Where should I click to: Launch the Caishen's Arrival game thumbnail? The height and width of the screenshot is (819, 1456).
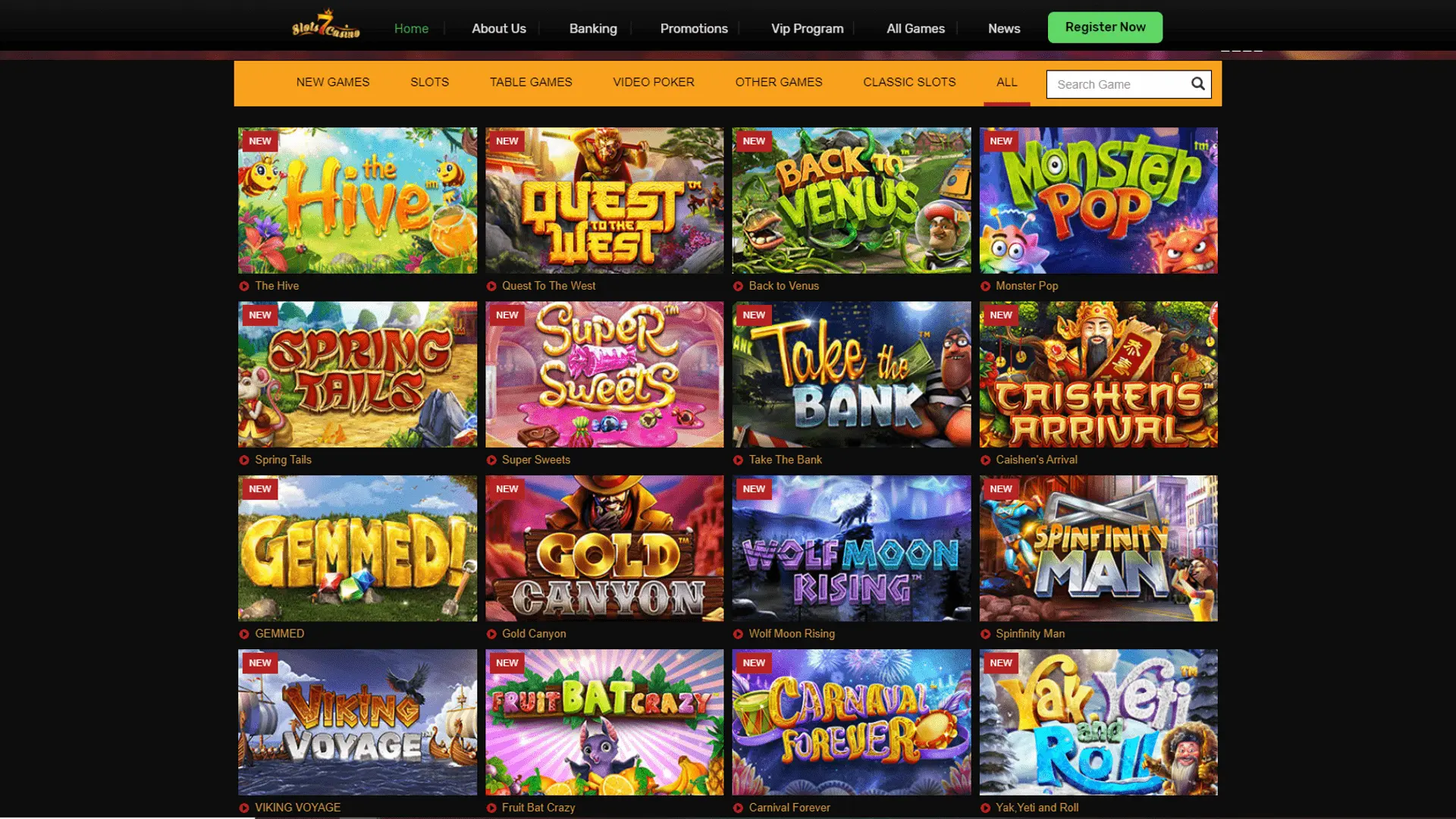tap(1098, 374)
